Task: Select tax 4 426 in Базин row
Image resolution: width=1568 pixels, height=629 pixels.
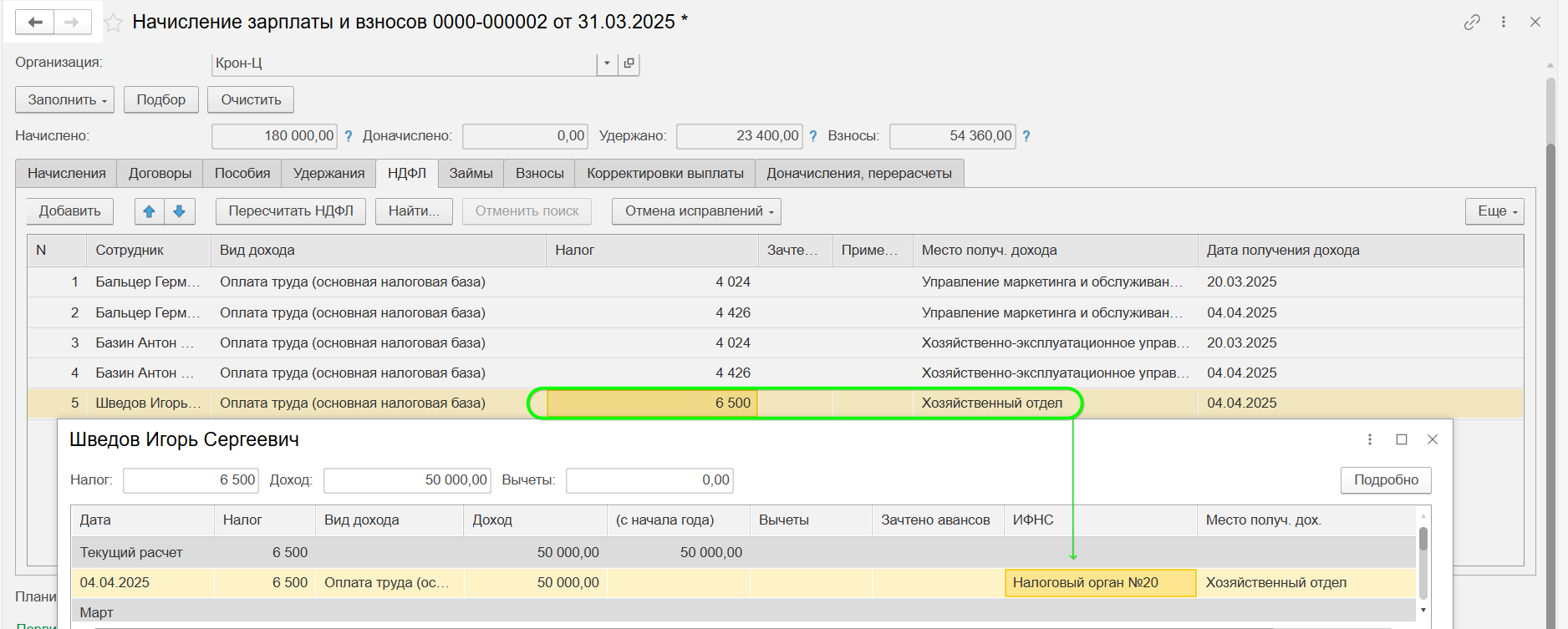Action: [x=652, y=373]
